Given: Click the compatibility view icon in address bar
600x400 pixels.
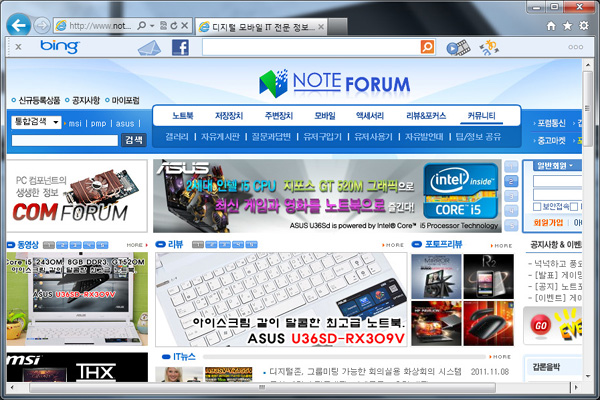Looking at the screenshot, I should [x=163, y=26].
